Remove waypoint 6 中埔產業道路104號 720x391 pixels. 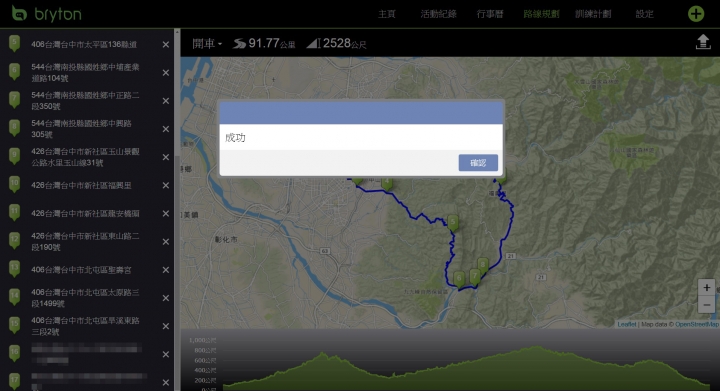[166, 73]
